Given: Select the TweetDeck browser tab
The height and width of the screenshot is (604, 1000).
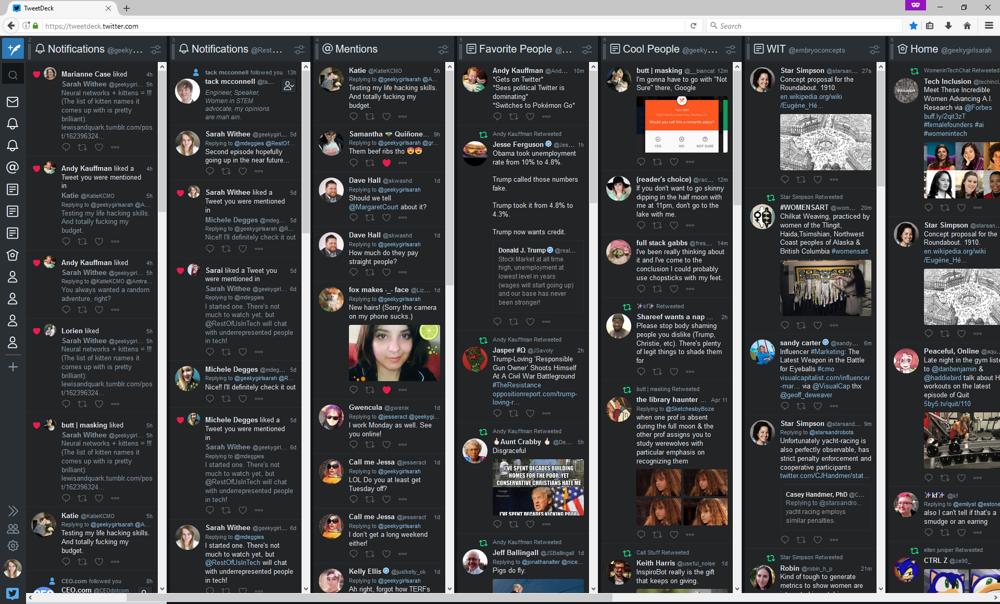Looking at the screenshot, I should [61, 8].
